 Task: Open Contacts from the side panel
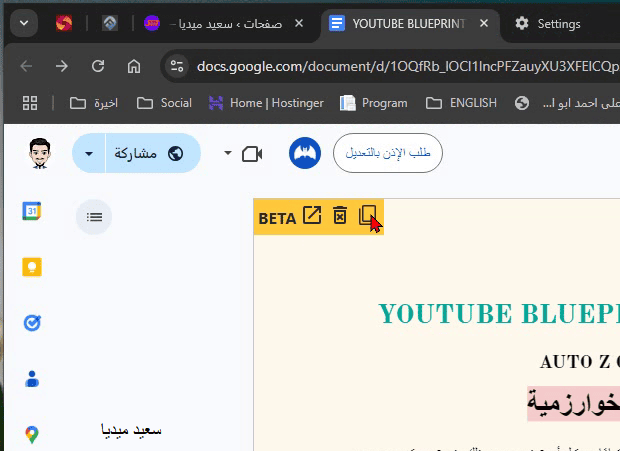[32, 379]
